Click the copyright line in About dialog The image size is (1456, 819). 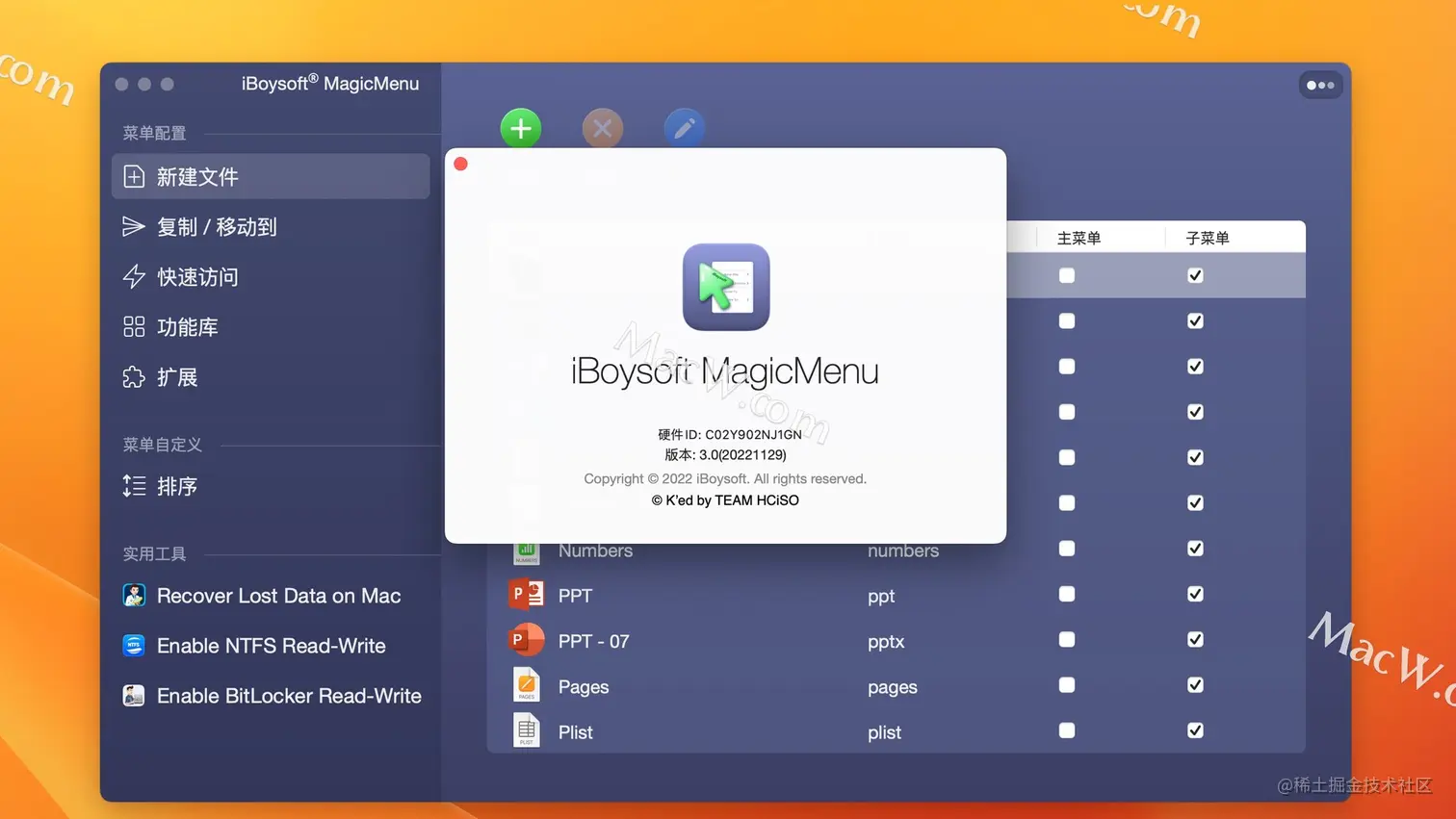[x=725, y=478]
